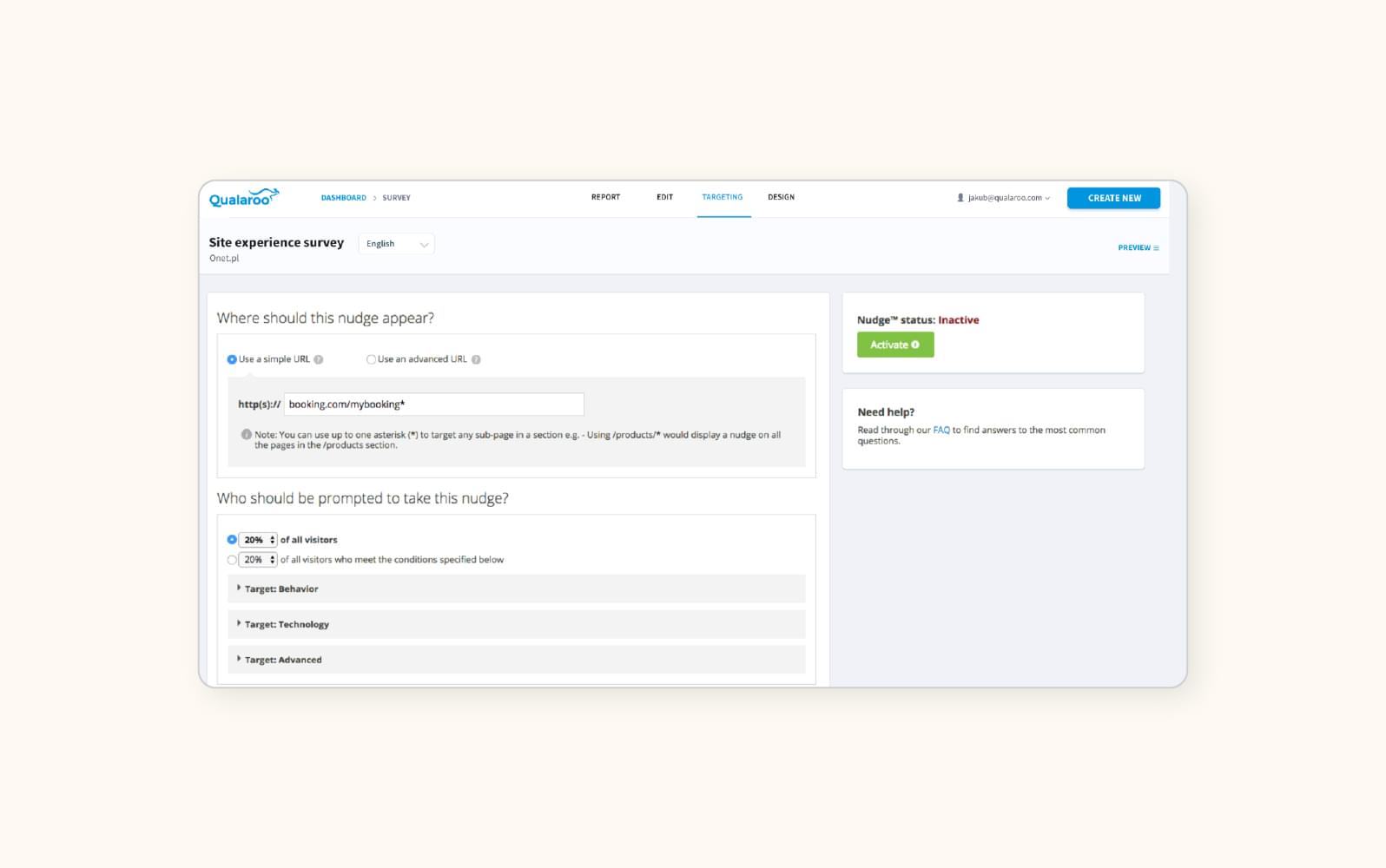Image resolution: width=1386 pixels, height=868 pixels.
Task: Open the English language dropdown
Action: click(x=396, y=244)
